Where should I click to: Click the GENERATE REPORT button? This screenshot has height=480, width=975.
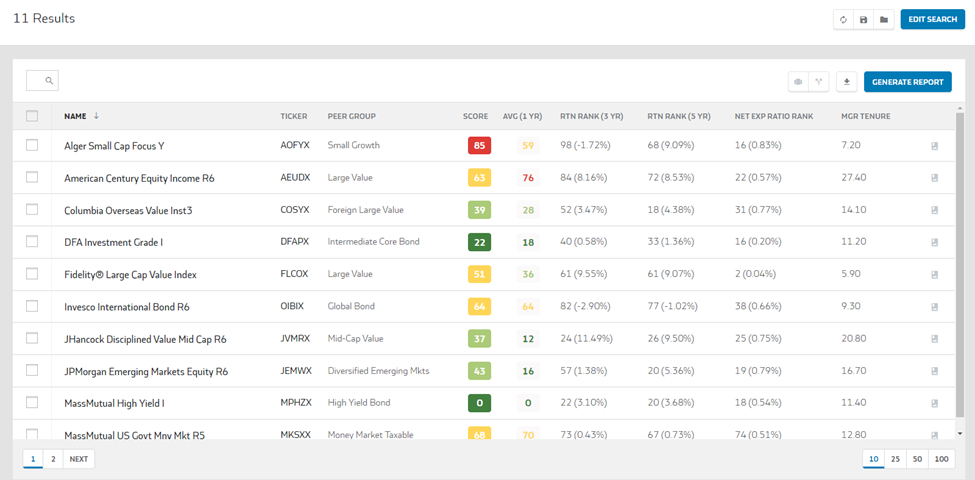click(x=908, y=81)
